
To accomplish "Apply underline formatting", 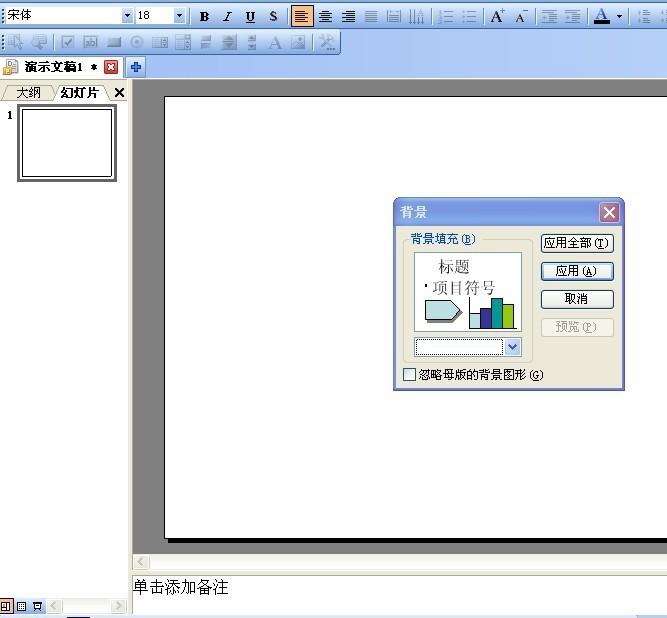I will (250, 16).
